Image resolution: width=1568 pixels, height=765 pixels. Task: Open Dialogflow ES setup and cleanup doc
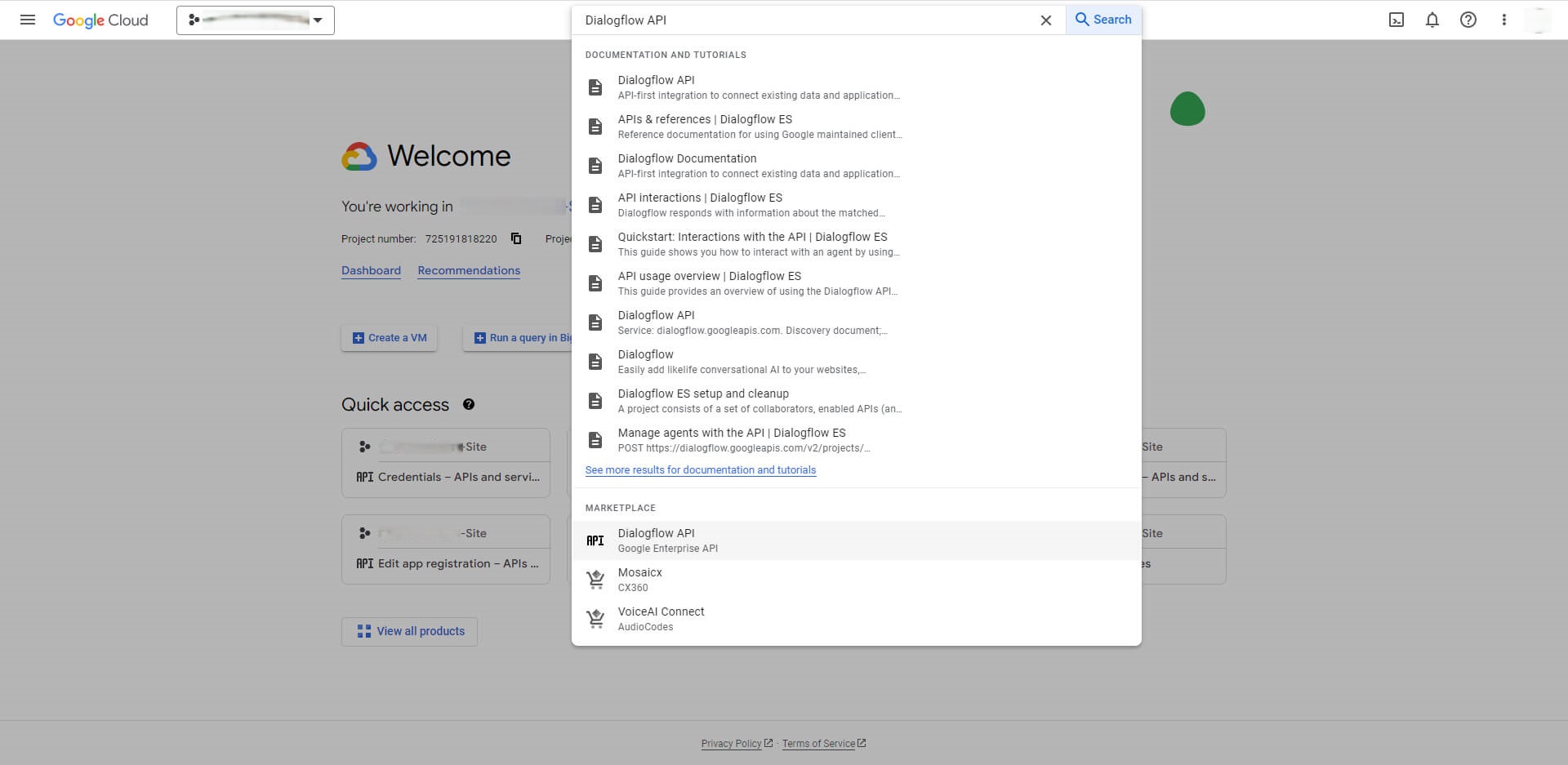point(703,400)
